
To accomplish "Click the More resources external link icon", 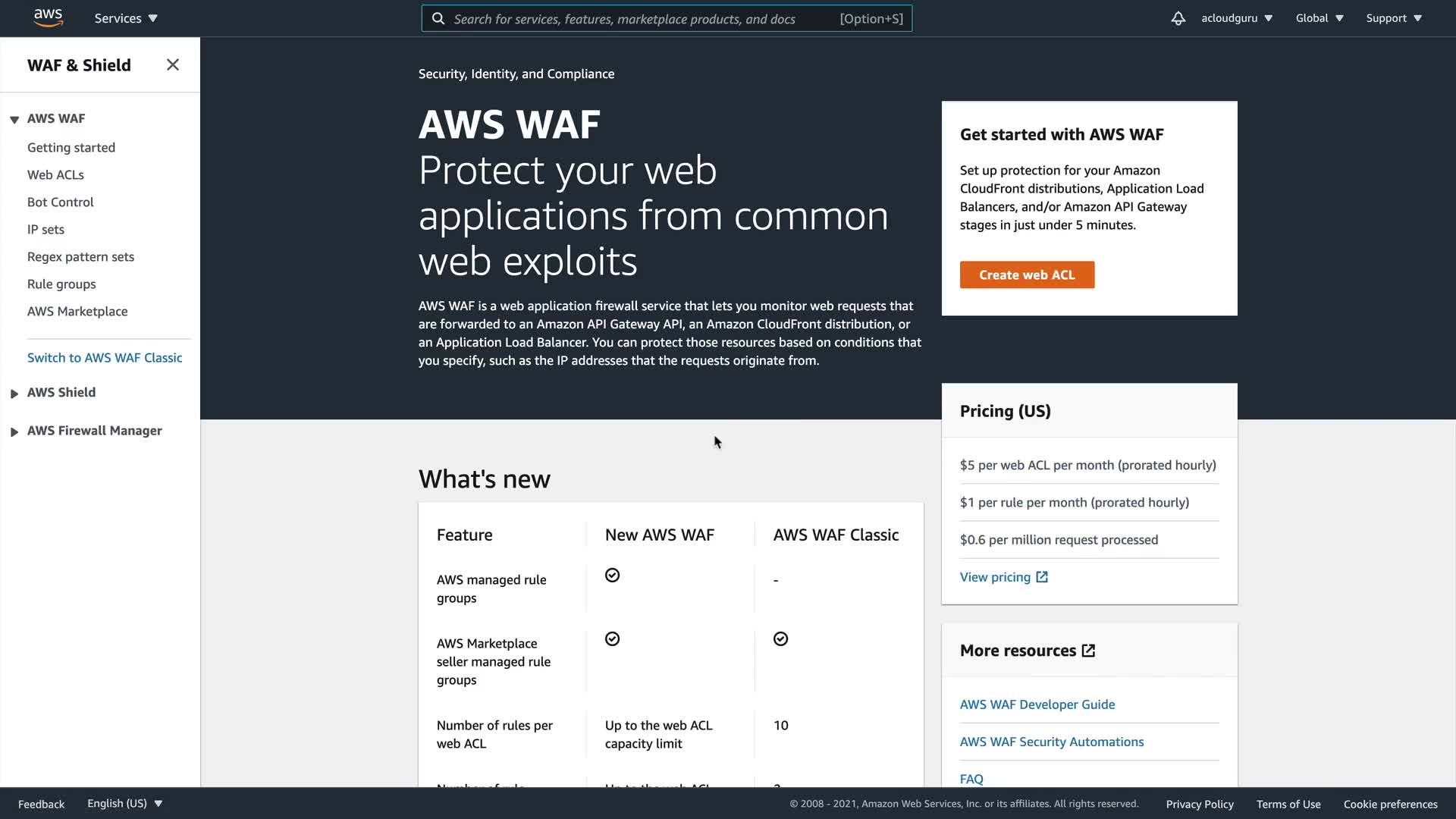I will 1088,651.
